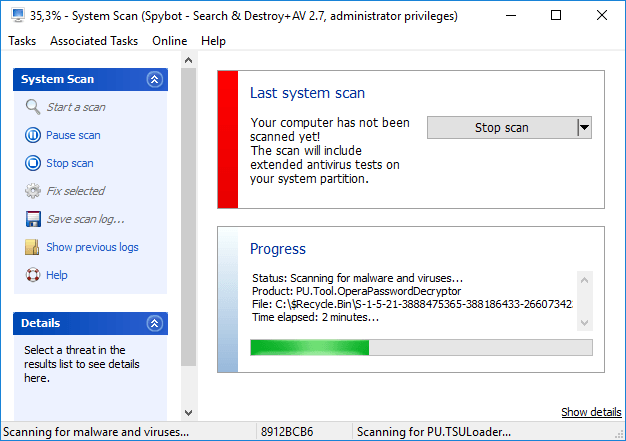Viewport: 626px width, 441px height.
Task: Open the Stop scan button dropdown arrow
Action: click(584, 128)
